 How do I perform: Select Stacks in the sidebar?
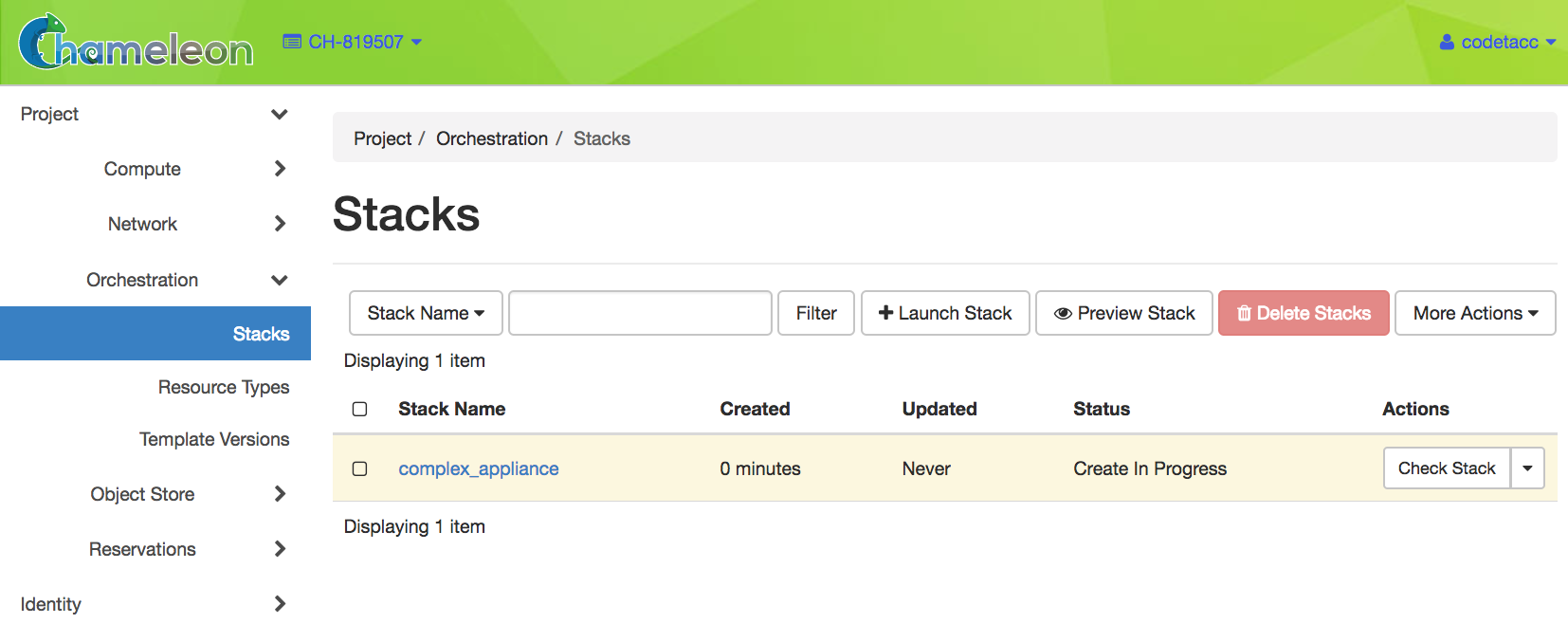(x=155, y=334)
